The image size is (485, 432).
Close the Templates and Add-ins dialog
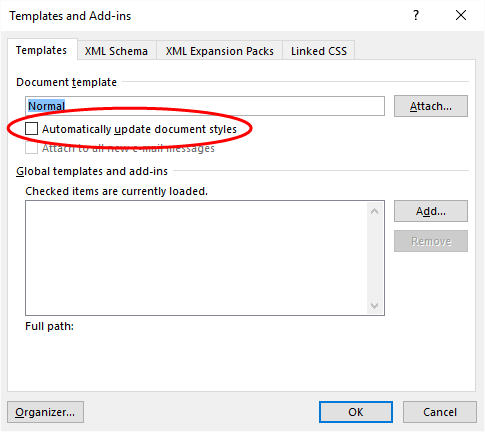[x=461, y=15]
